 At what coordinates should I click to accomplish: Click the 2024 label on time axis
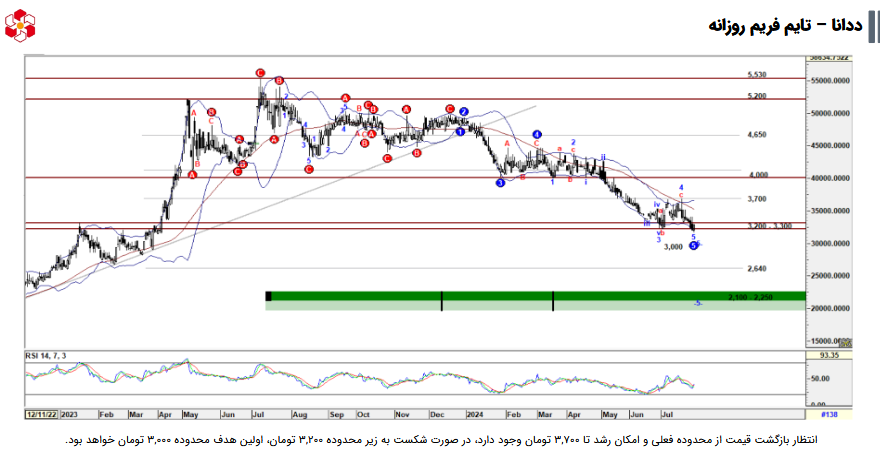click(474, 412)
